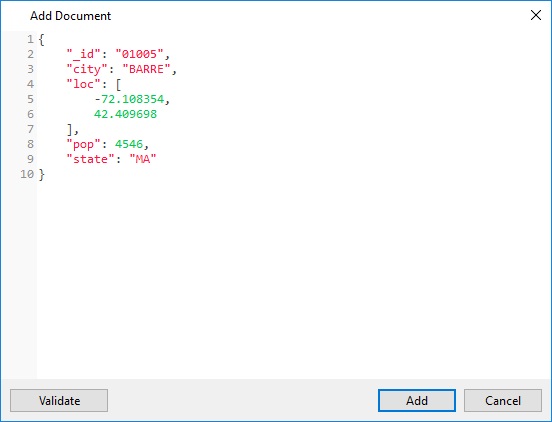Image resolution: width=552 pixels, height=422 pixels.
Task: Click the pop value 4546
Action: pos(129,144)
